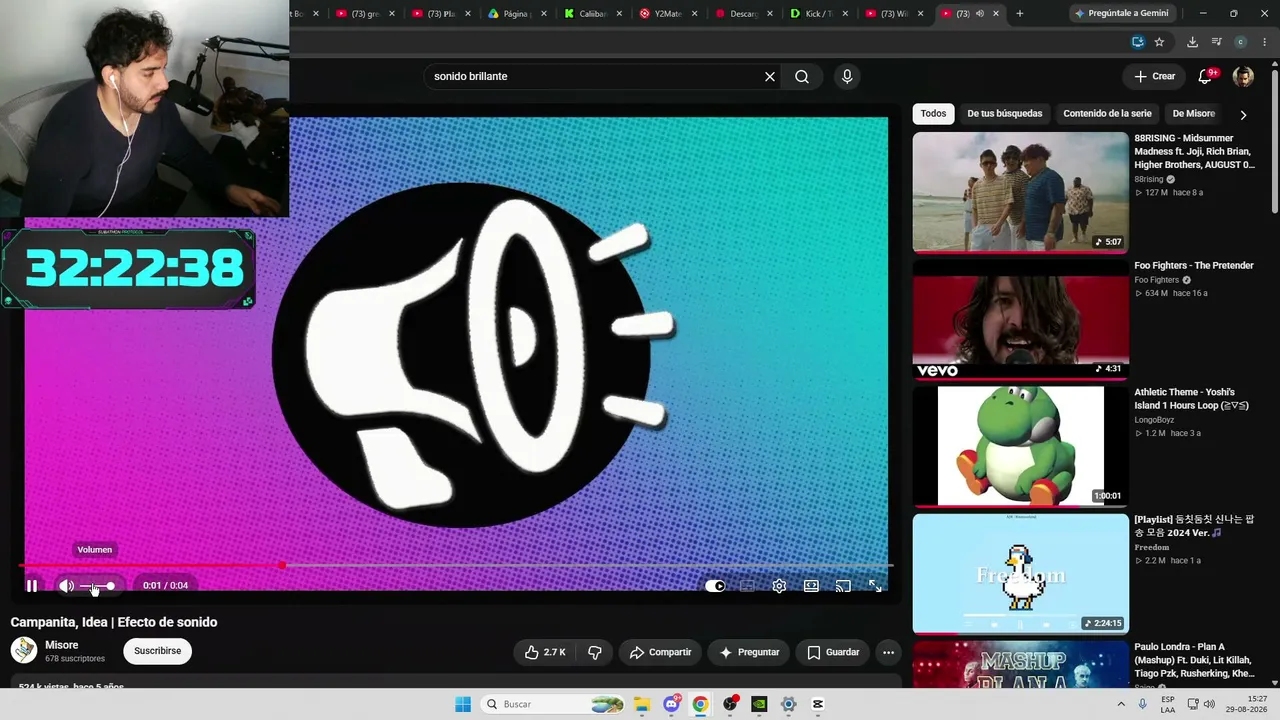Open more actions menu below video

pos(888,652)
